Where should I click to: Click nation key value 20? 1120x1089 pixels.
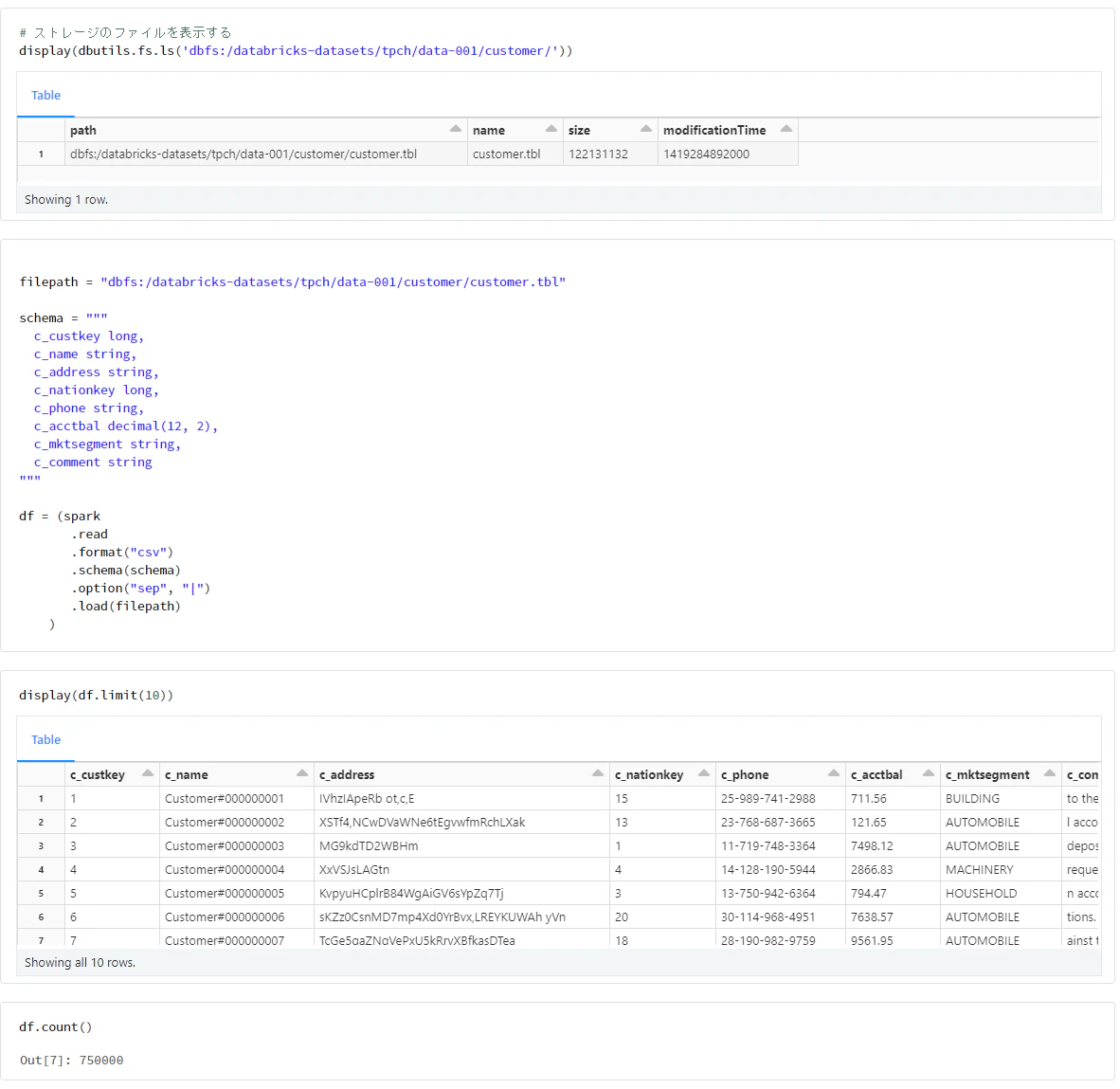(x=663, y=917)
